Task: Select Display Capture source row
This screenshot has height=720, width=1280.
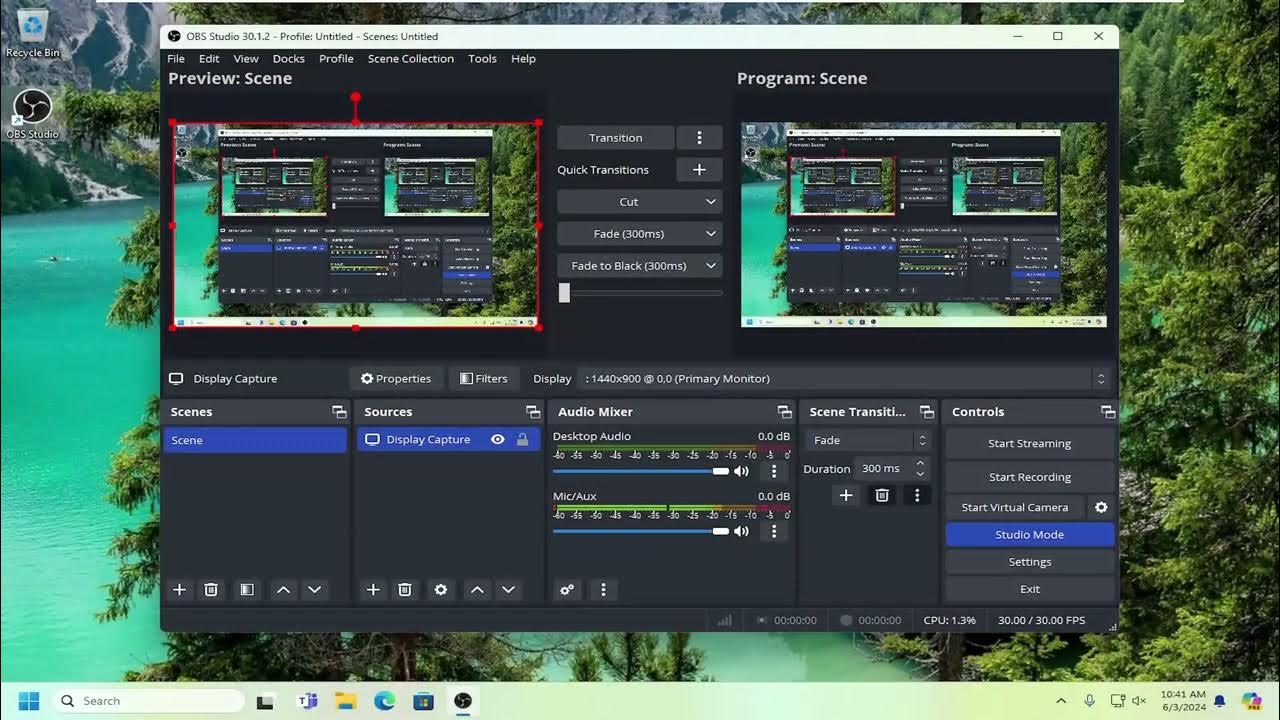Action: point(449,440)
